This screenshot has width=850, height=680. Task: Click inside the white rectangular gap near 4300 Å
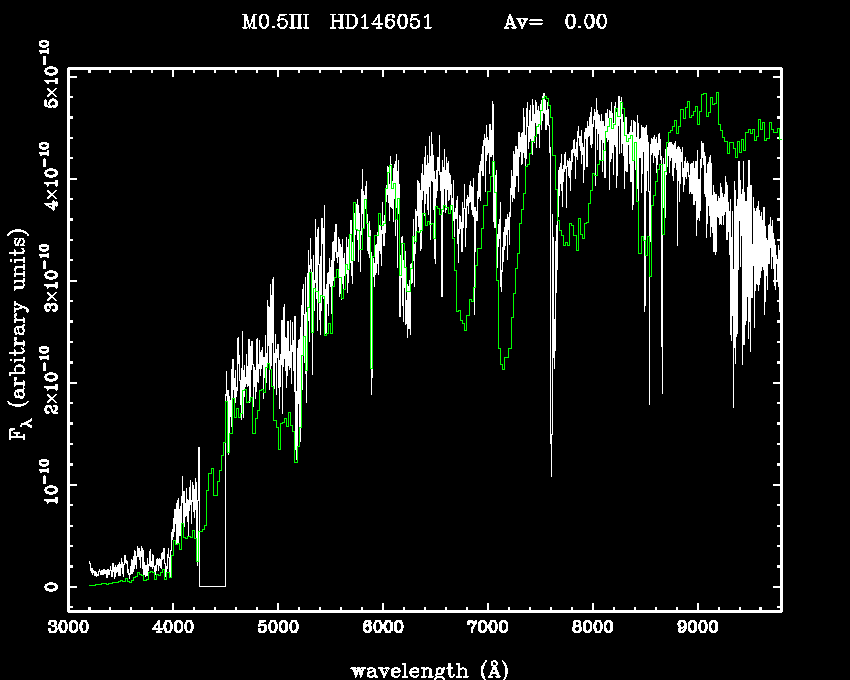(x=212, y=560)
